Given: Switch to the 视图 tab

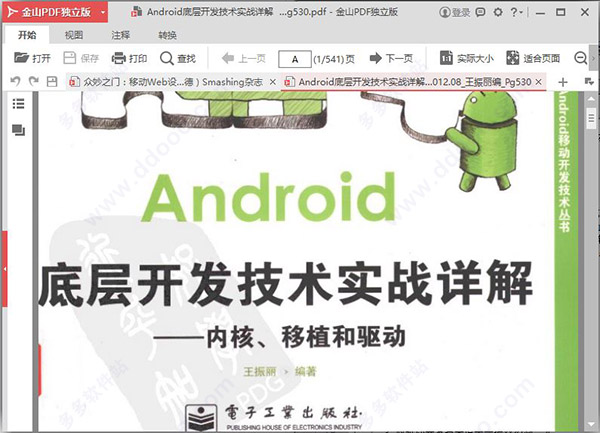Looking at the screenshot, I should coord(73,35).
